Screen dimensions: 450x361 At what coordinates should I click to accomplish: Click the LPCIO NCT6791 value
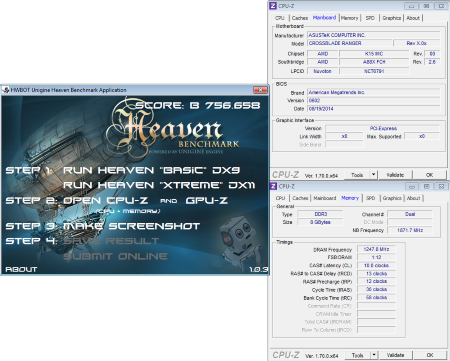(374, 71)
